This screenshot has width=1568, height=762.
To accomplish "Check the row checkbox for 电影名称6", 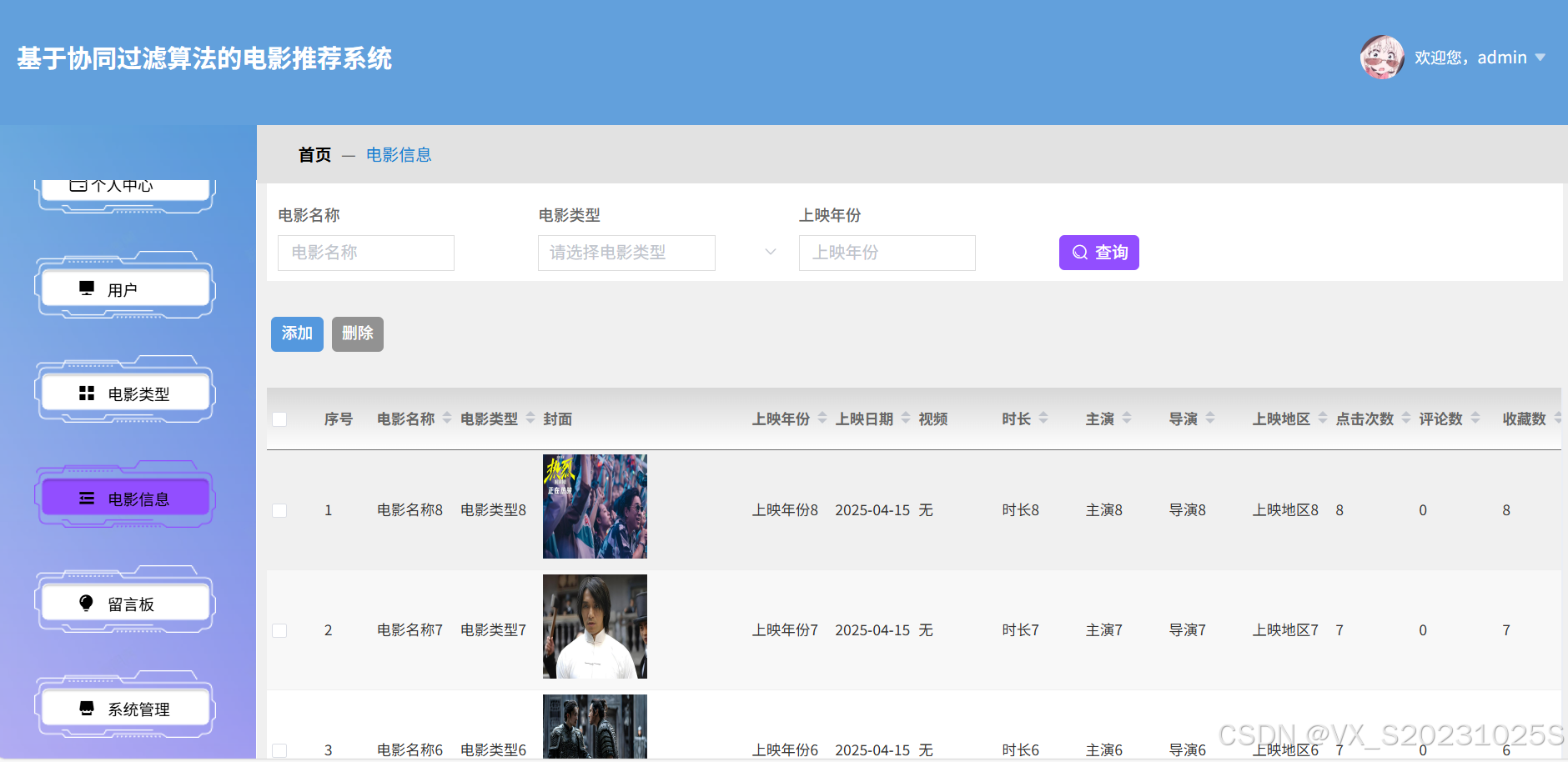I will (x=279, y=750).
